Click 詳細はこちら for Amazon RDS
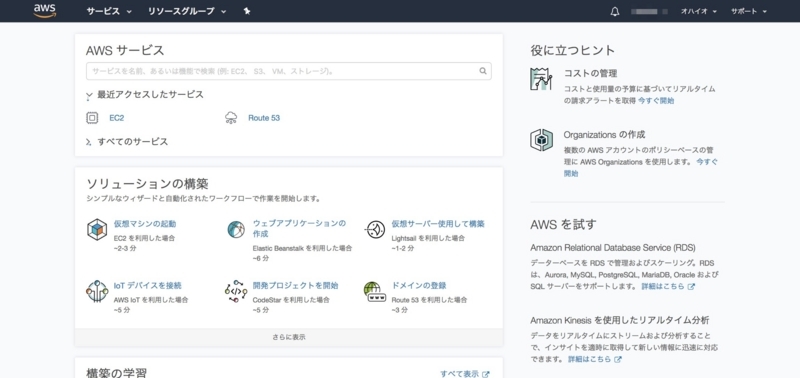Image resolution: width=800 pixels, height=378 pixels. click(x=663, y=287)
